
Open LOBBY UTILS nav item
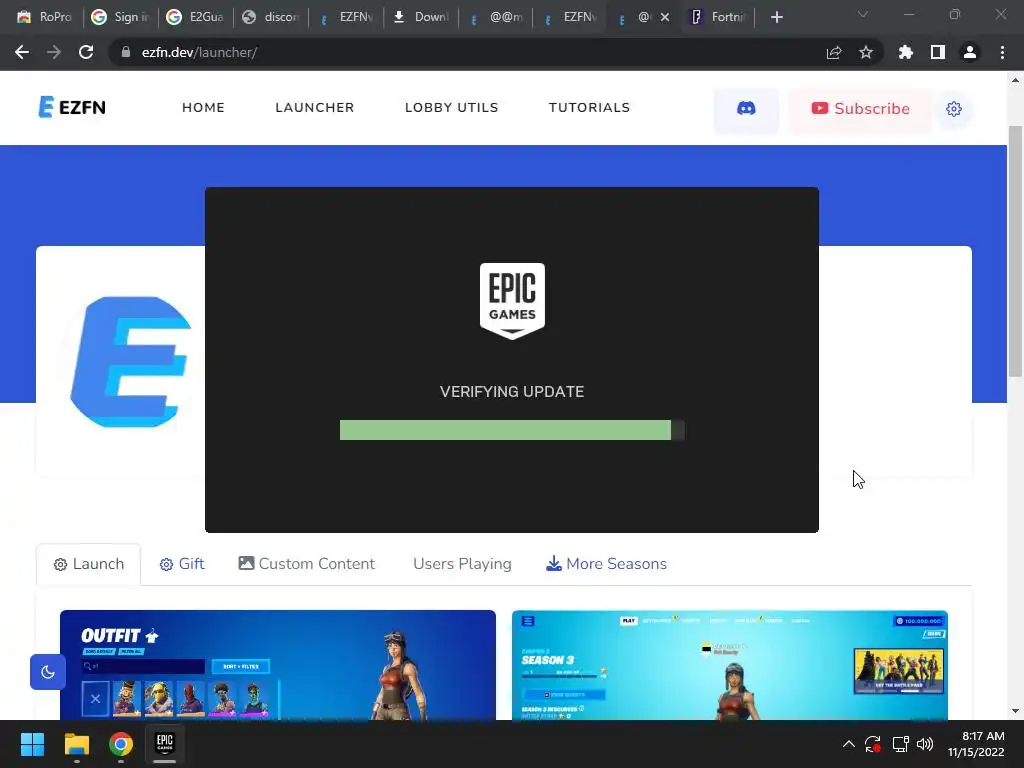pos(451,108)
